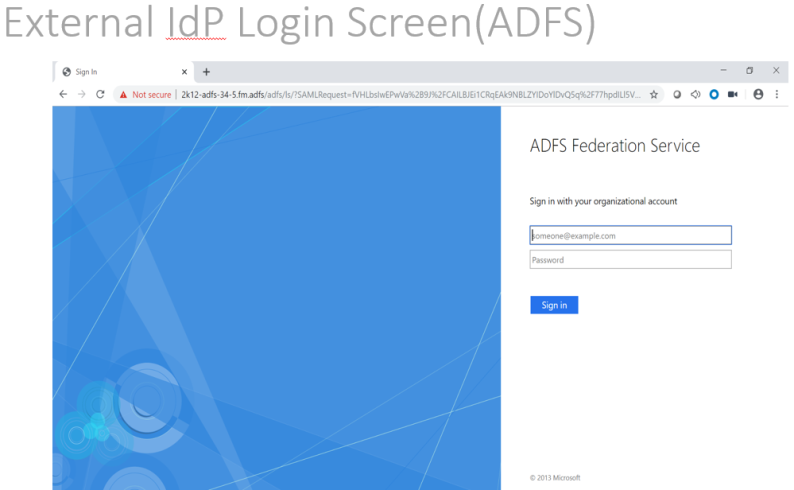Click into the Password field
Image resolution: width=794 pixels, height=490 pixels.
(x=630, y=260)
